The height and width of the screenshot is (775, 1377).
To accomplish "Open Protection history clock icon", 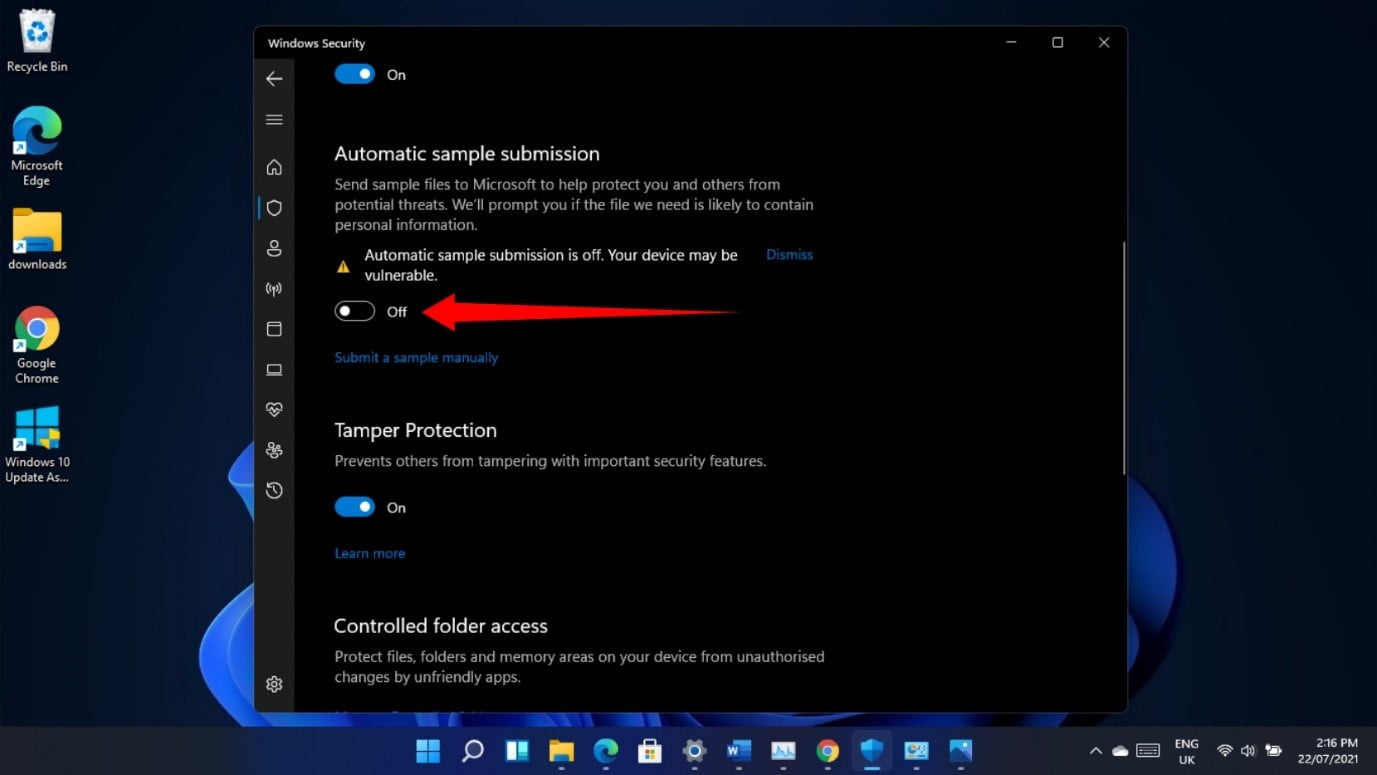I will pyautogui.click(x=274, y=490).
